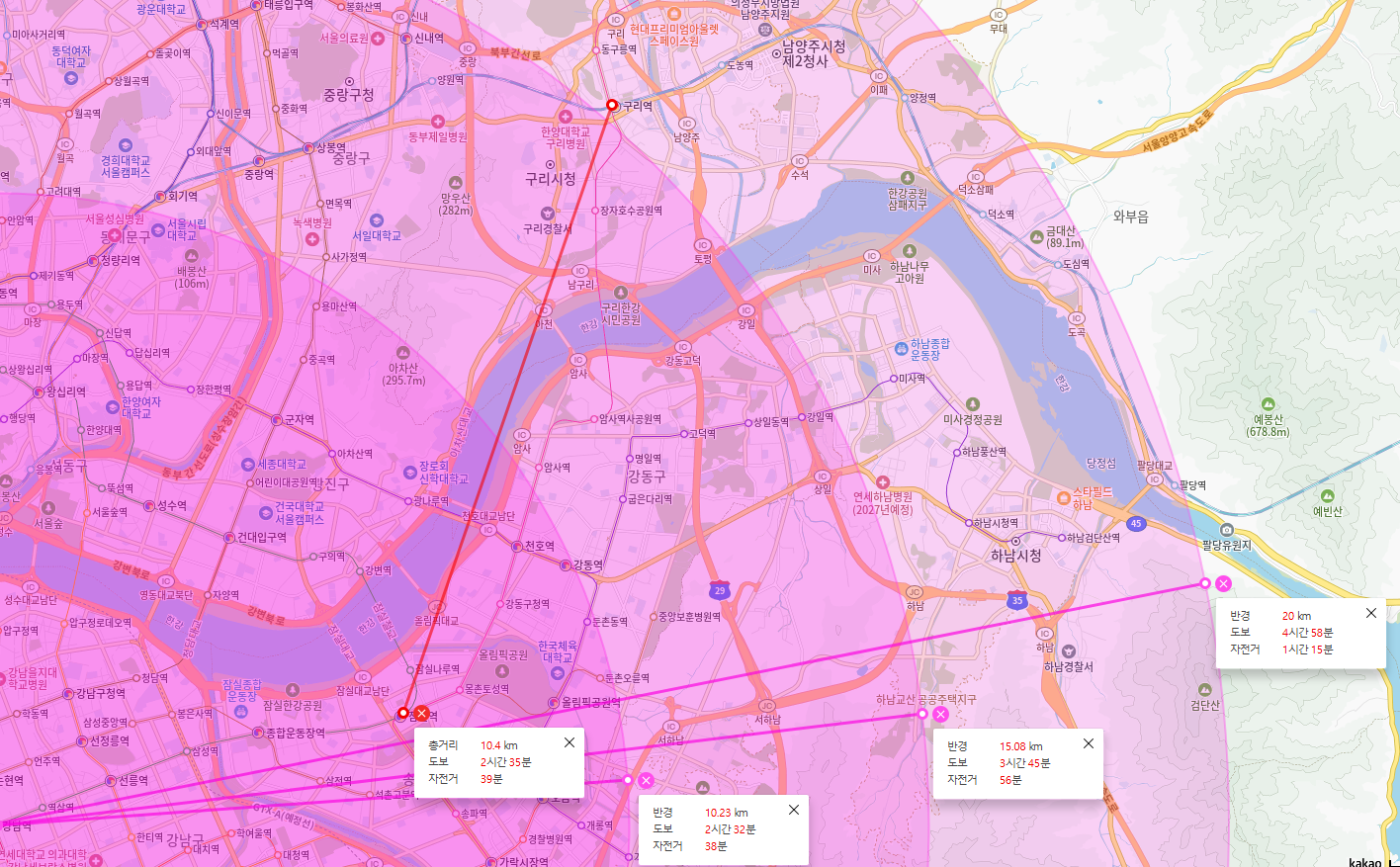1400x867 pixels.
Task: Click the 동부제일병원 hospital icon
Action: click(438, 121)
